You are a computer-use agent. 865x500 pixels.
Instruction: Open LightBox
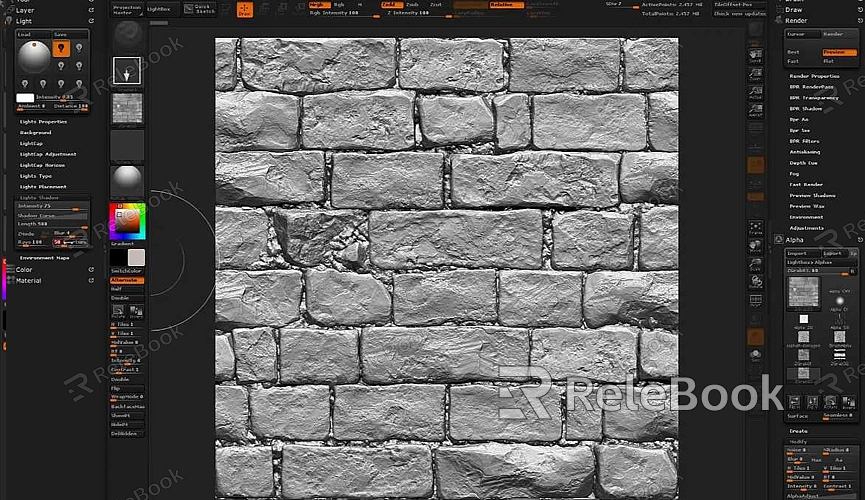(x=162, y=9)
